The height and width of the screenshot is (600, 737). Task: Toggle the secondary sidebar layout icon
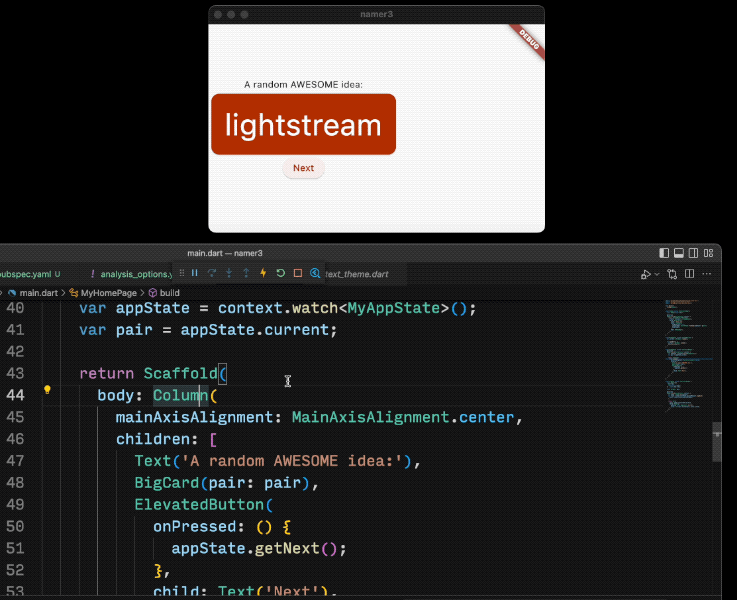tap(693, 253)
